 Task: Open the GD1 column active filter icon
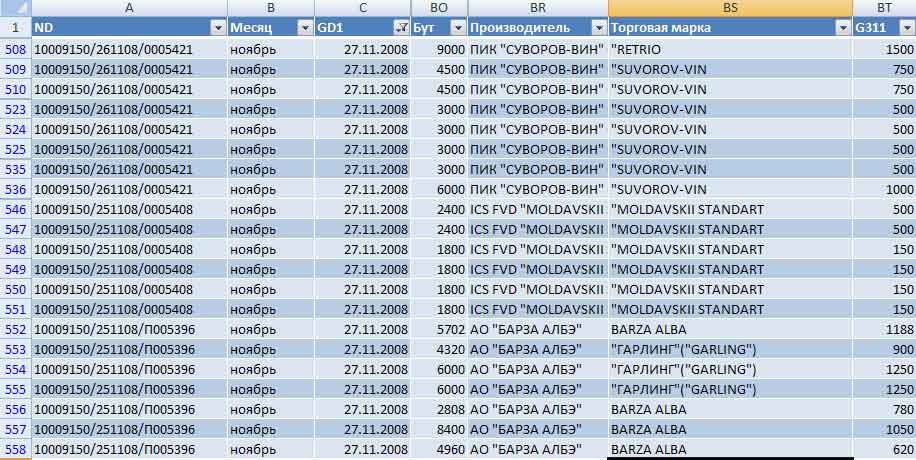400,28
